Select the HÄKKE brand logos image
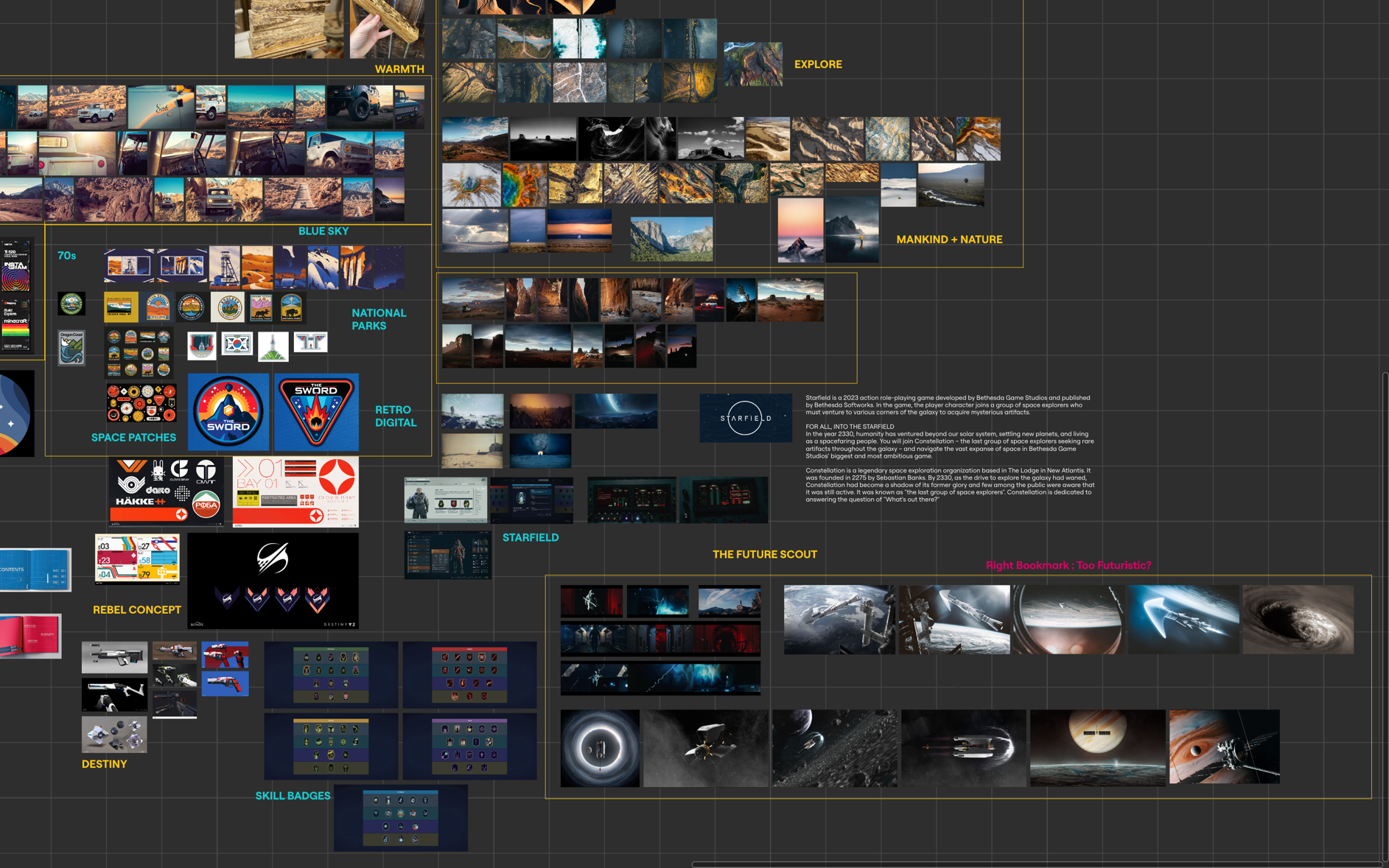This screenshot has height=868, width=1389. click(x=167, y=491)
